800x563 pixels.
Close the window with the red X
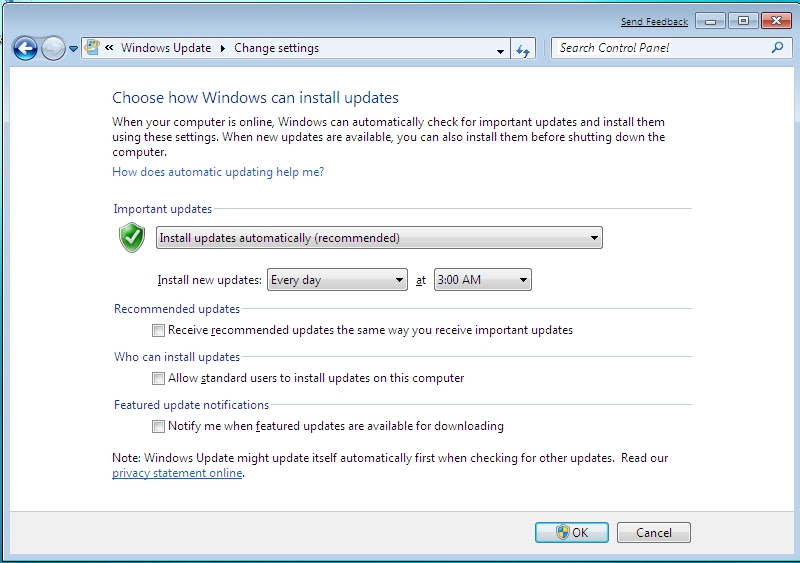tap(776, 21)
